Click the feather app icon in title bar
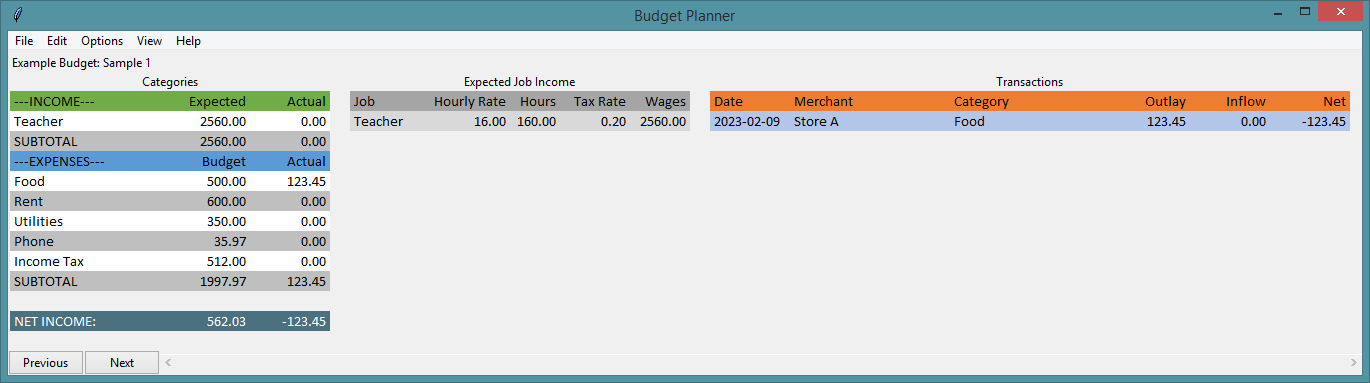The height and width of the screenshot is (383, 1370). point(19,16)
